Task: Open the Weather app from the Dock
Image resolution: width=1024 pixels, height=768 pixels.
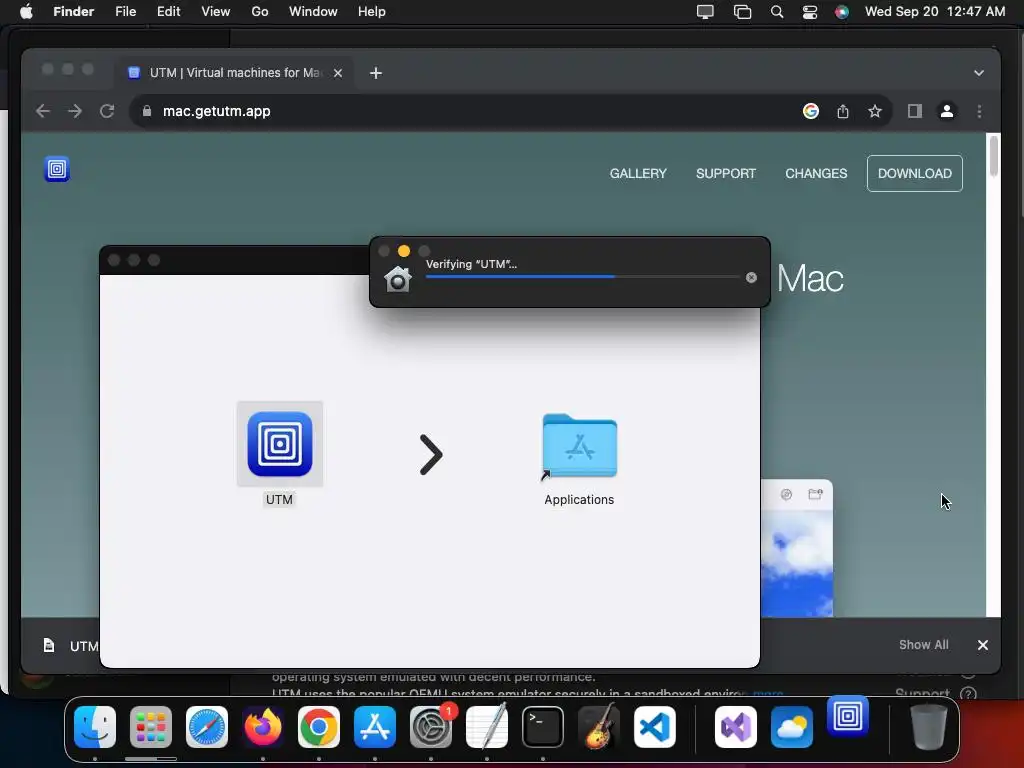Action: coord(792,727)
